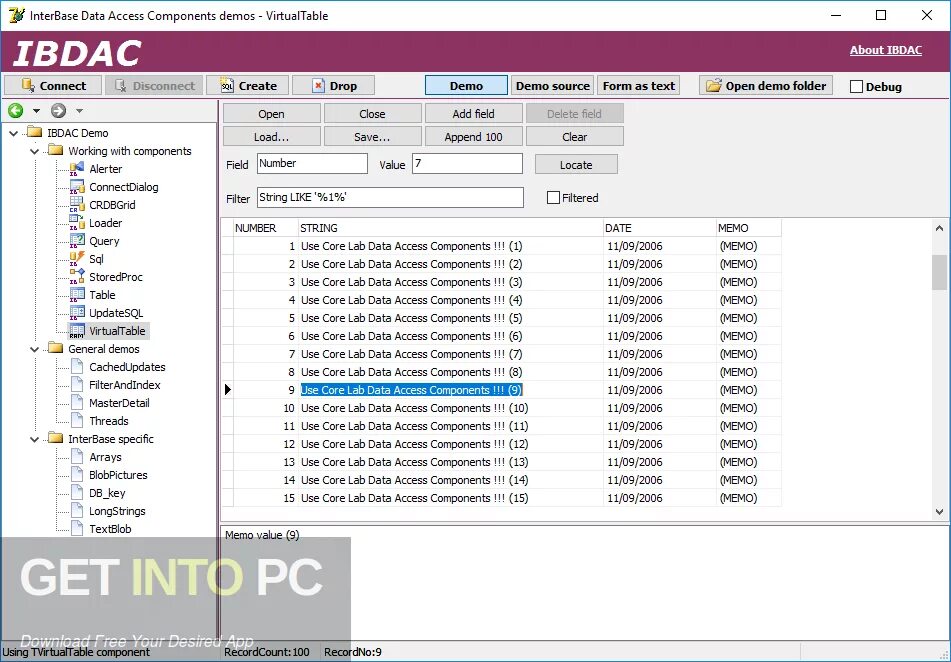Click the Loader component icon
This screenshot has height=662, width=951.
(x=77, y=223)
